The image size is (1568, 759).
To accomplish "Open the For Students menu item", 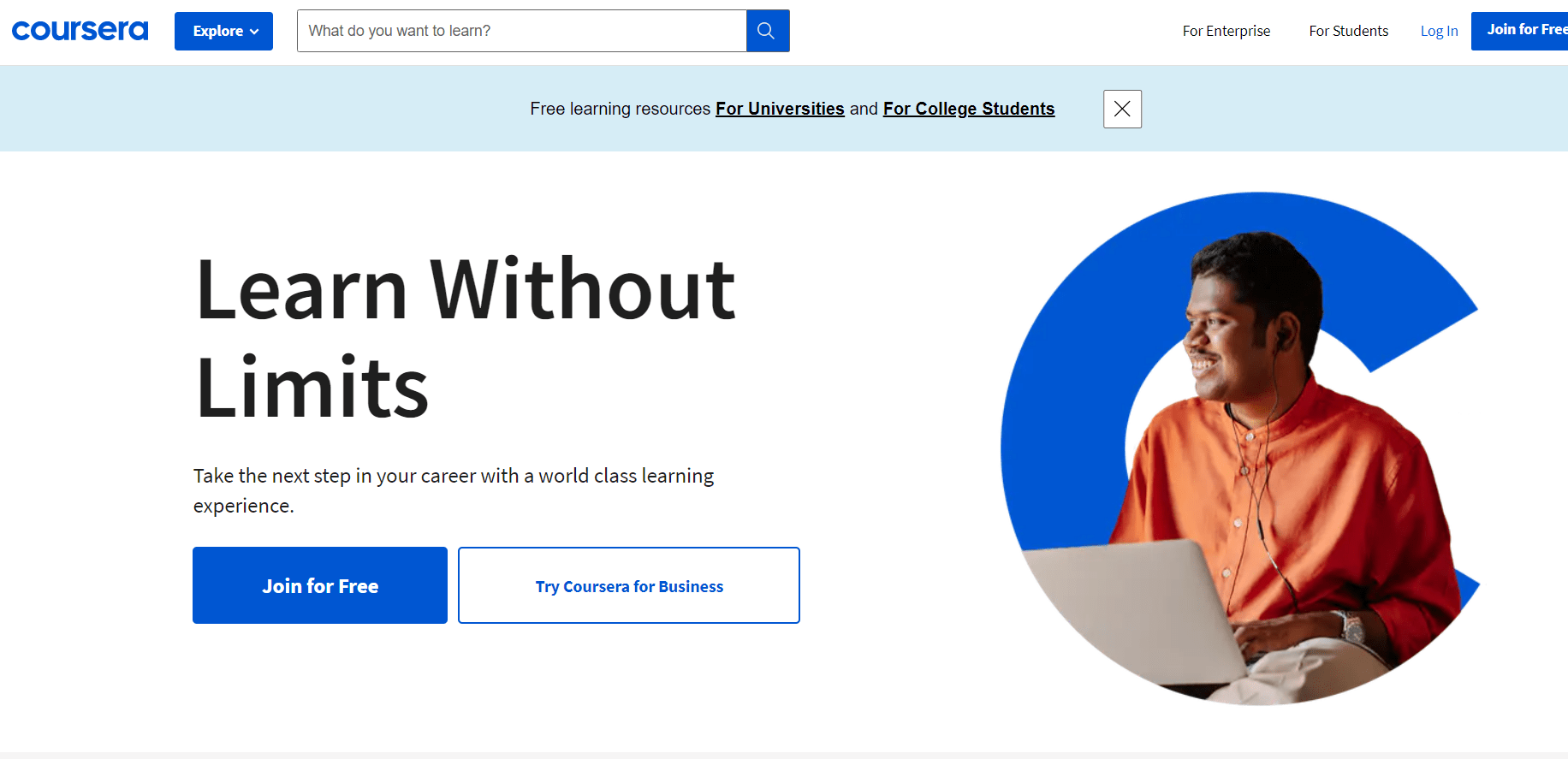I will [1348, 31].
